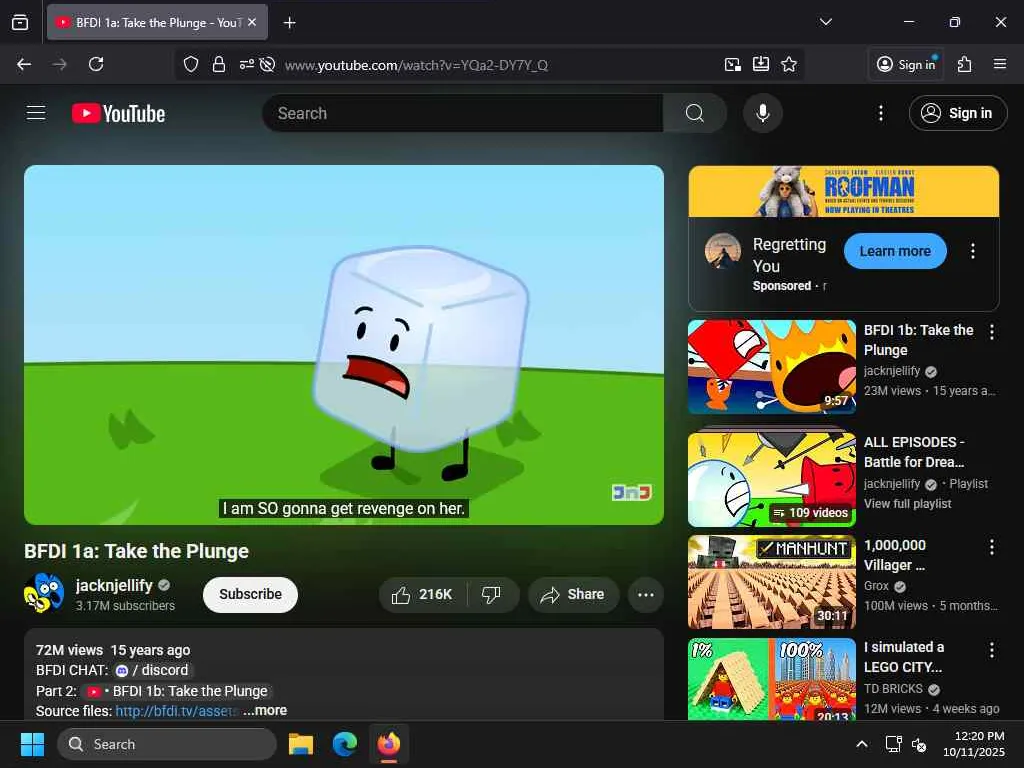Open Microsoft Edge from taskbar
Viewport: 1024px width, 768px height.
coord(345,744)
